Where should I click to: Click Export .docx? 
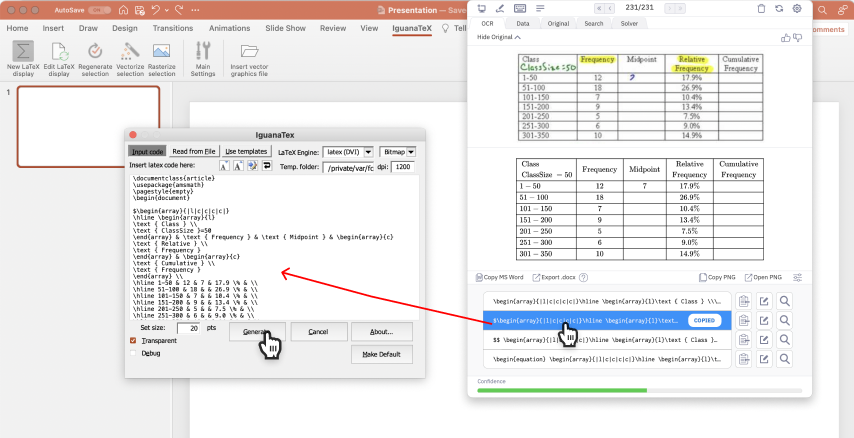click(554, 277)
